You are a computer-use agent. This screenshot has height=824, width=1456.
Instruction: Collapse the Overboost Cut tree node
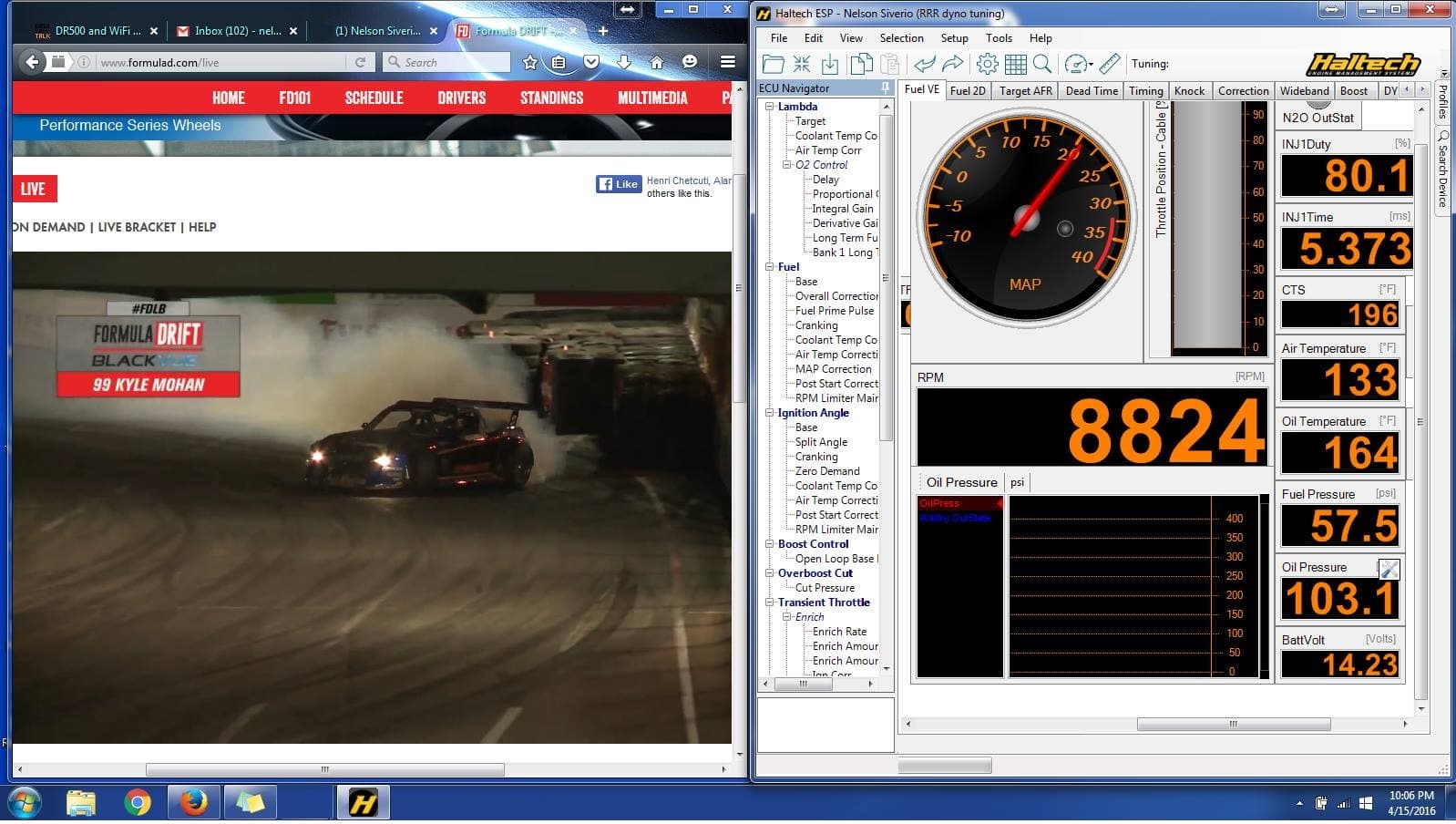click(x=770, y=573)
